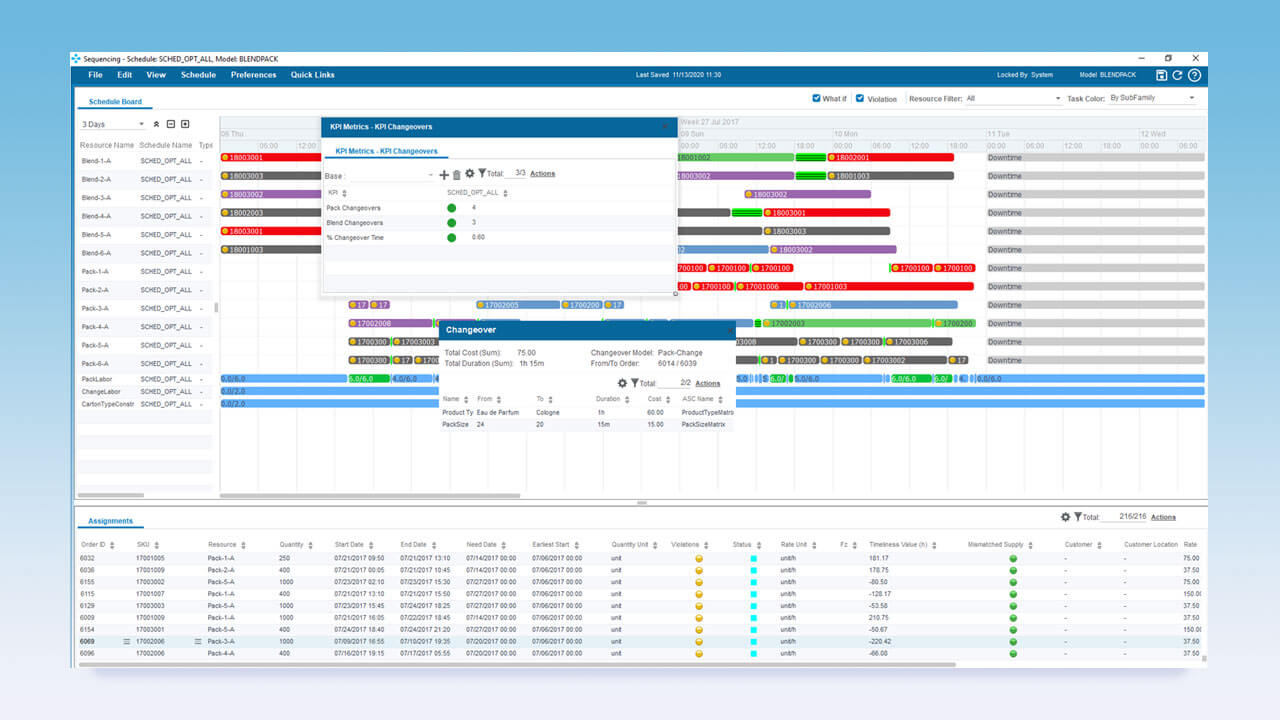Click the refresh icon in header
The width and height of the screenshot is (1280, 720).
pyautogui.click(x=1177, y=75)
